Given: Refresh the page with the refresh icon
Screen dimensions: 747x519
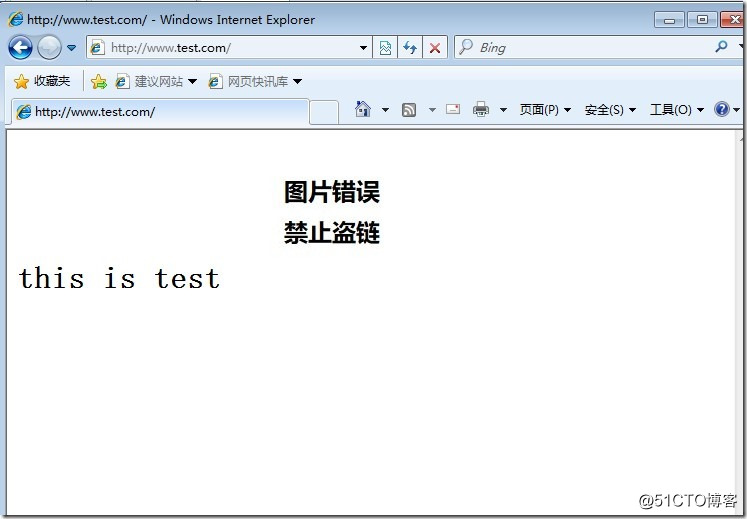Looking at the screenshot, I should 410,48.
